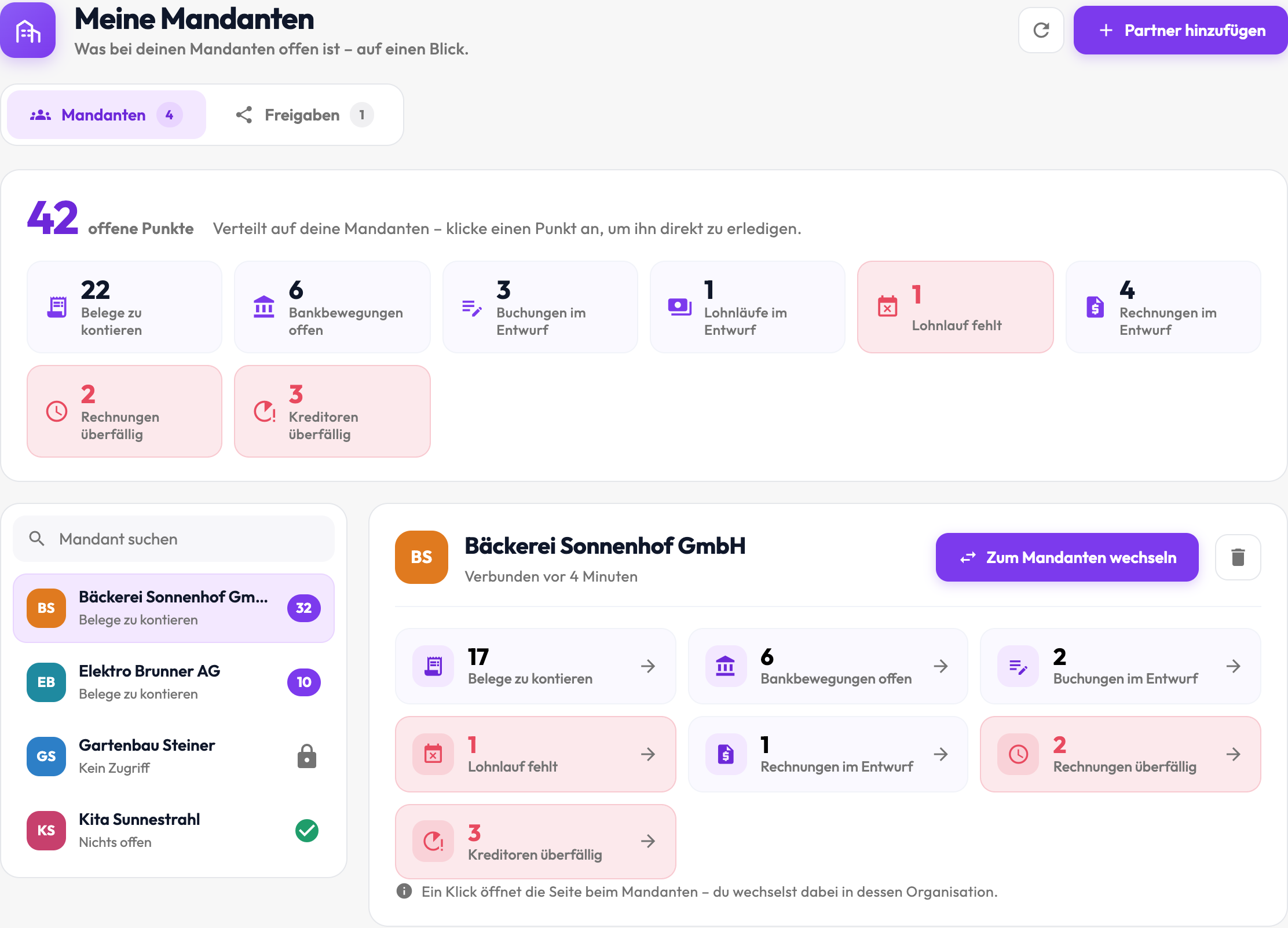
Task: Open the red Lohnlauf fehlt summary tile
Action: tap(955, 307)
